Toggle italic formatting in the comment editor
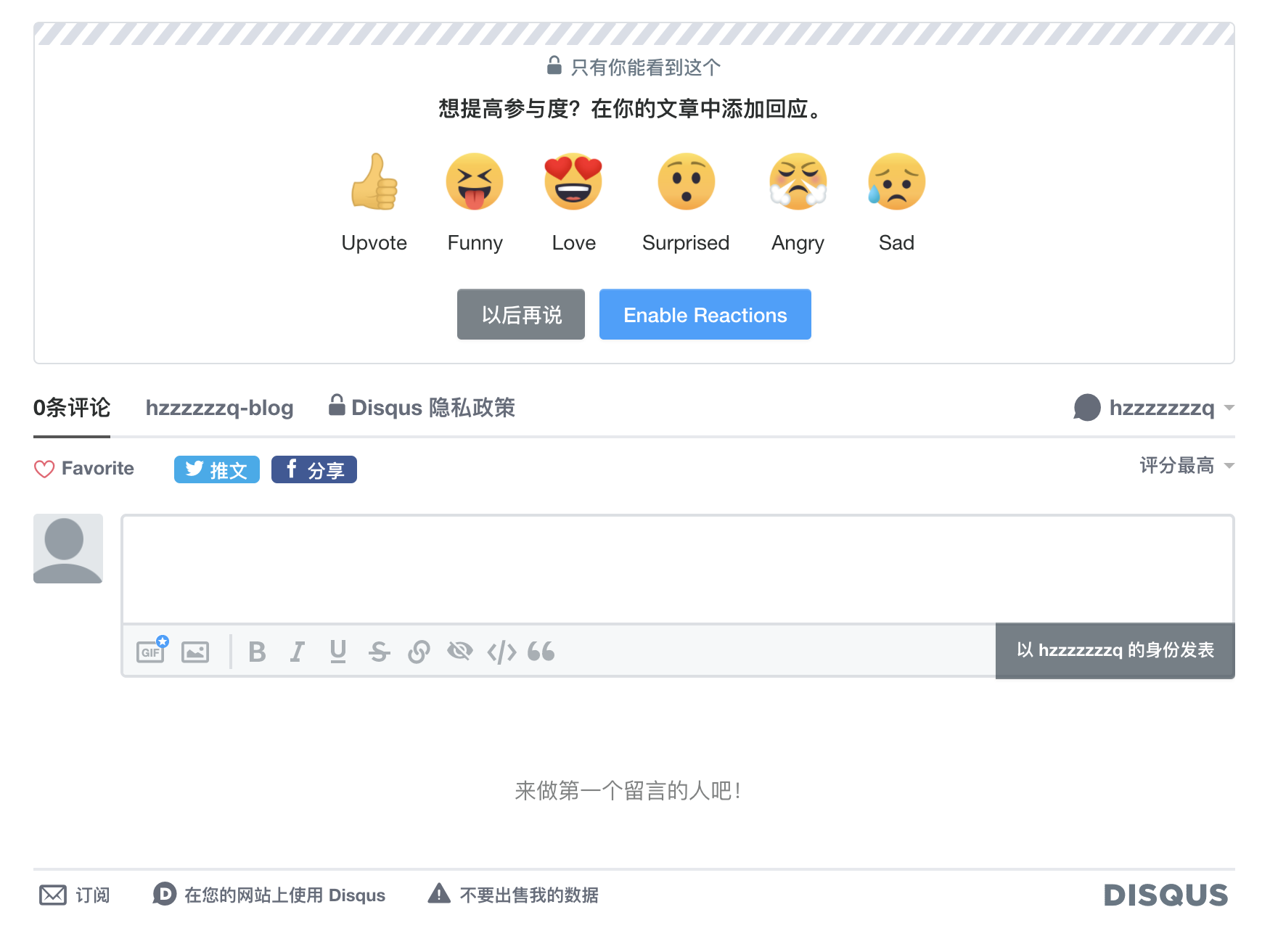 (298, 652)
